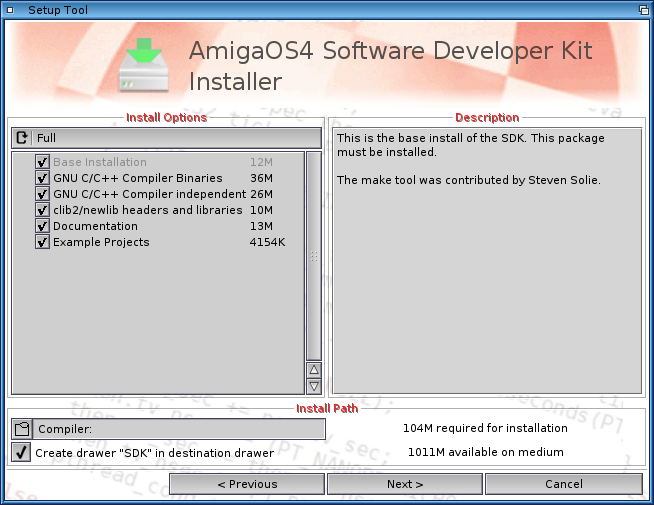Click the Setup Tool window close gadget
654x505 pixels.
tap(10, 10)
